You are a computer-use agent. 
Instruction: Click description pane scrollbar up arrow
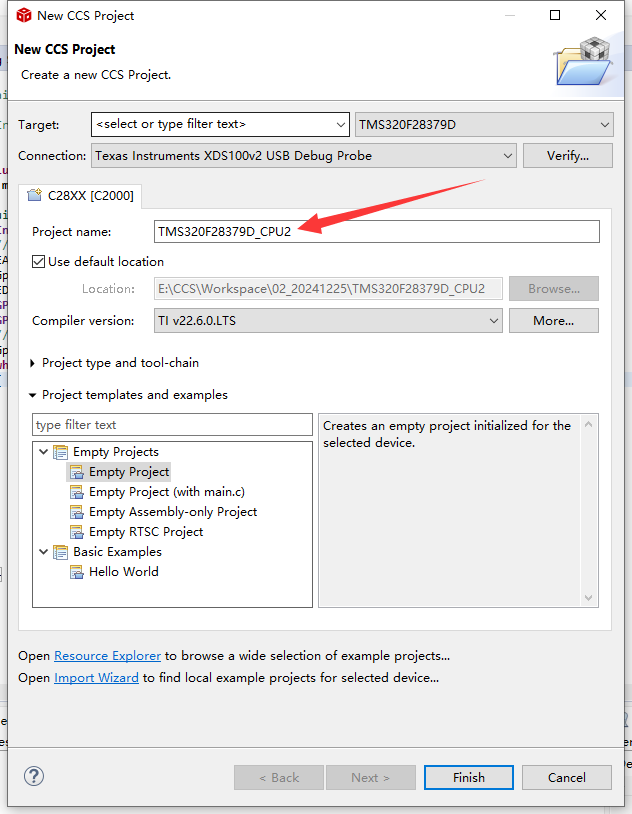point(588,424)
